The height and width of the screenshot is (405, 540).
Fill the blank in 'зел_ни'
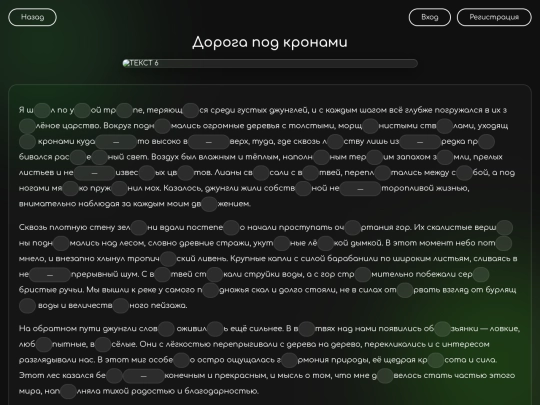(x=139, y=228)
